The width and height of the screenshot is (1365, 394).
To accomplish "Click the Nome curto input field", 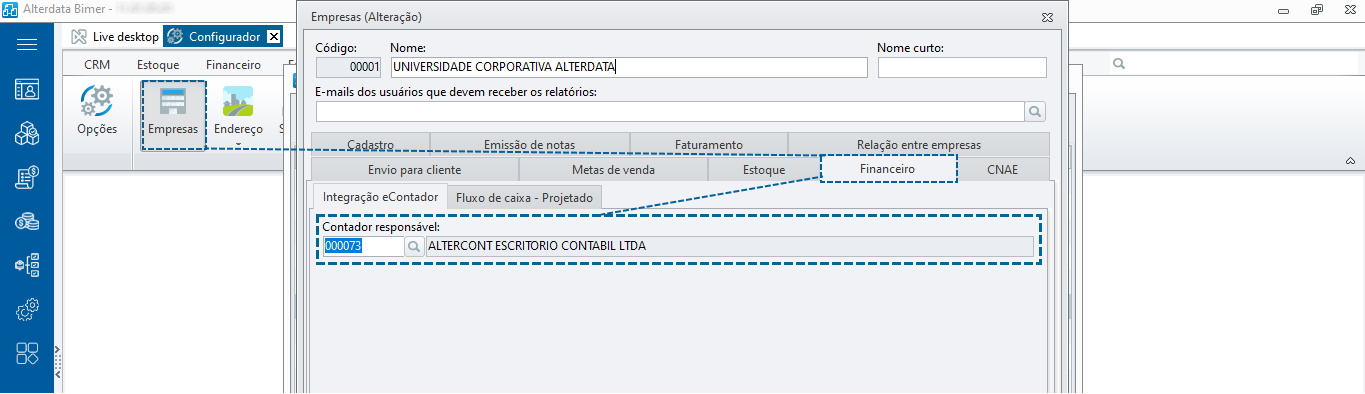I will click(x=962, y=67).
